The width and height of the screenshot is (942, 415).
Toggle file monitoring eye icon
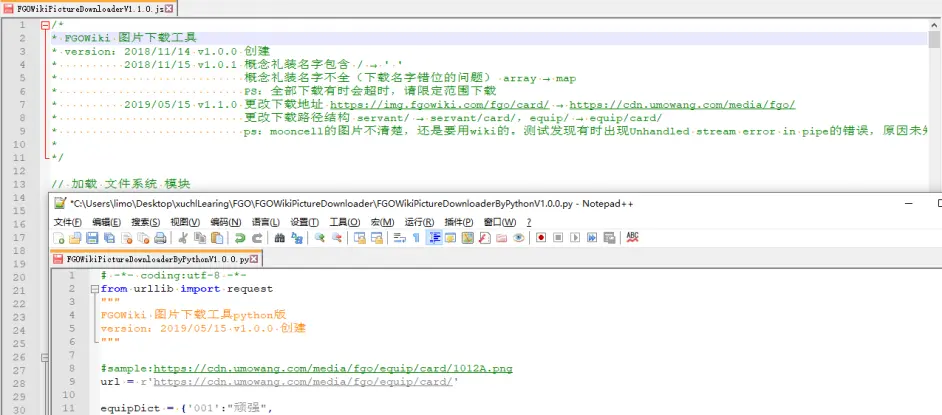(x=518, y=238)
